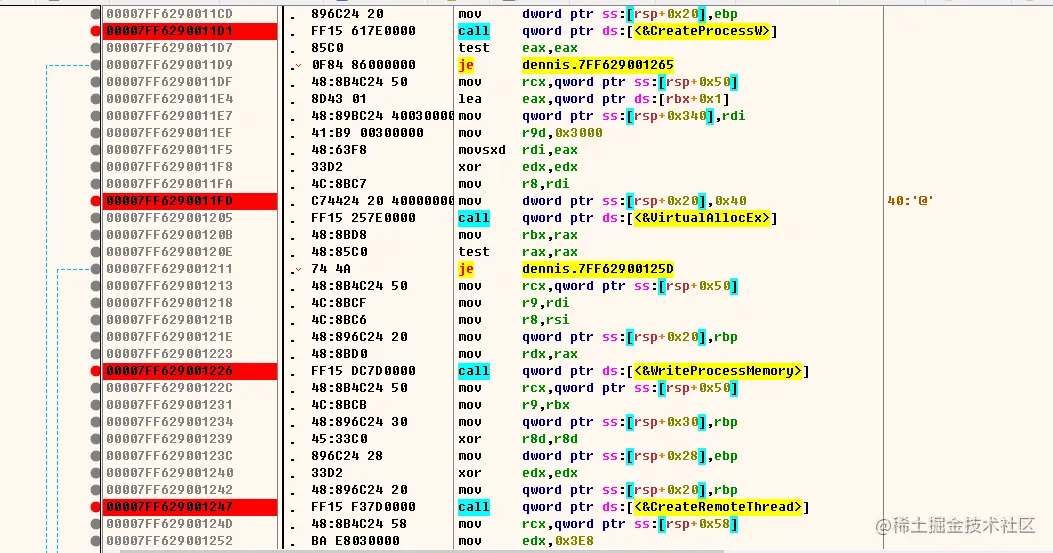Select jump target dennis.7FF62900125D
Image resolution: width=1053 pixels, height=553 pixels.
click(x=598, y=269)
